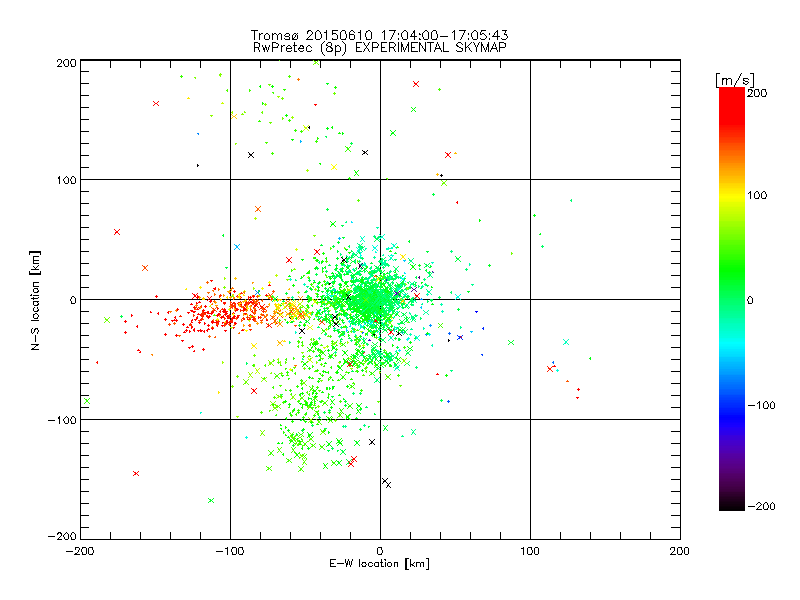Click the plot title 'Tromsø 20150610 17:04:00-17:05:43'

pyautogui.click(x=380, y=35)
